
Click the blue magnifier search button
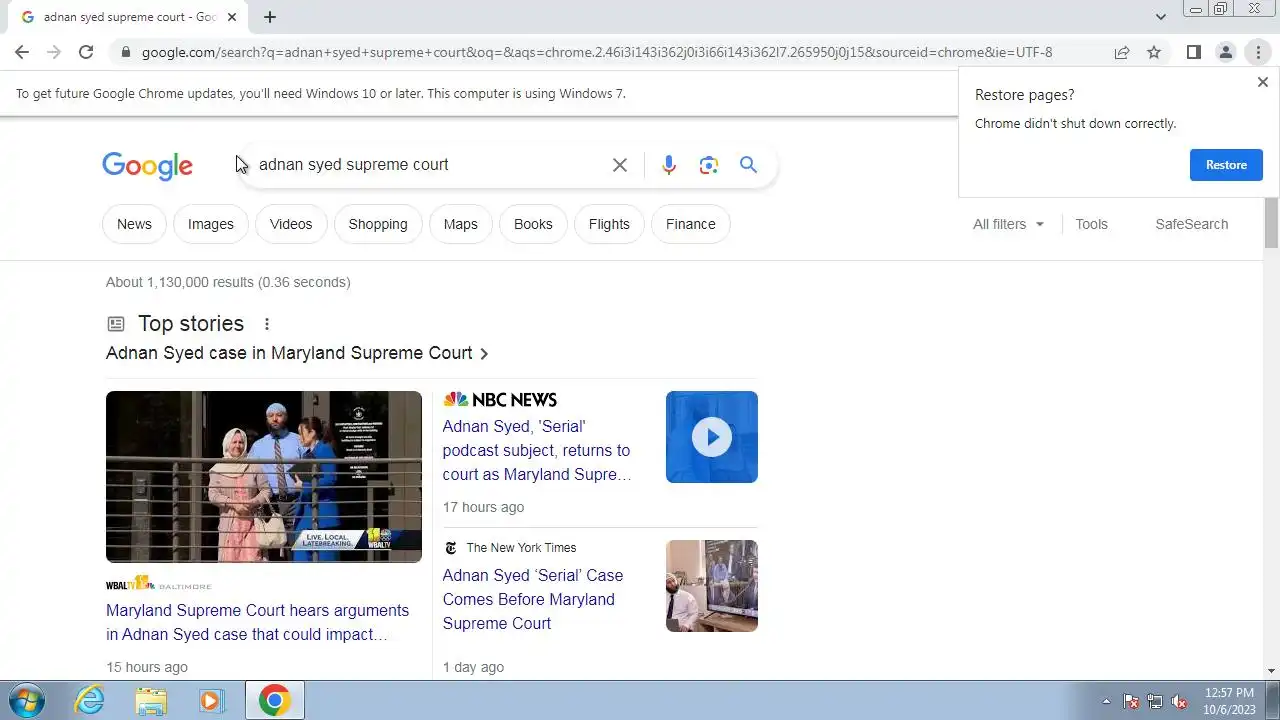[x=748, y=165]
